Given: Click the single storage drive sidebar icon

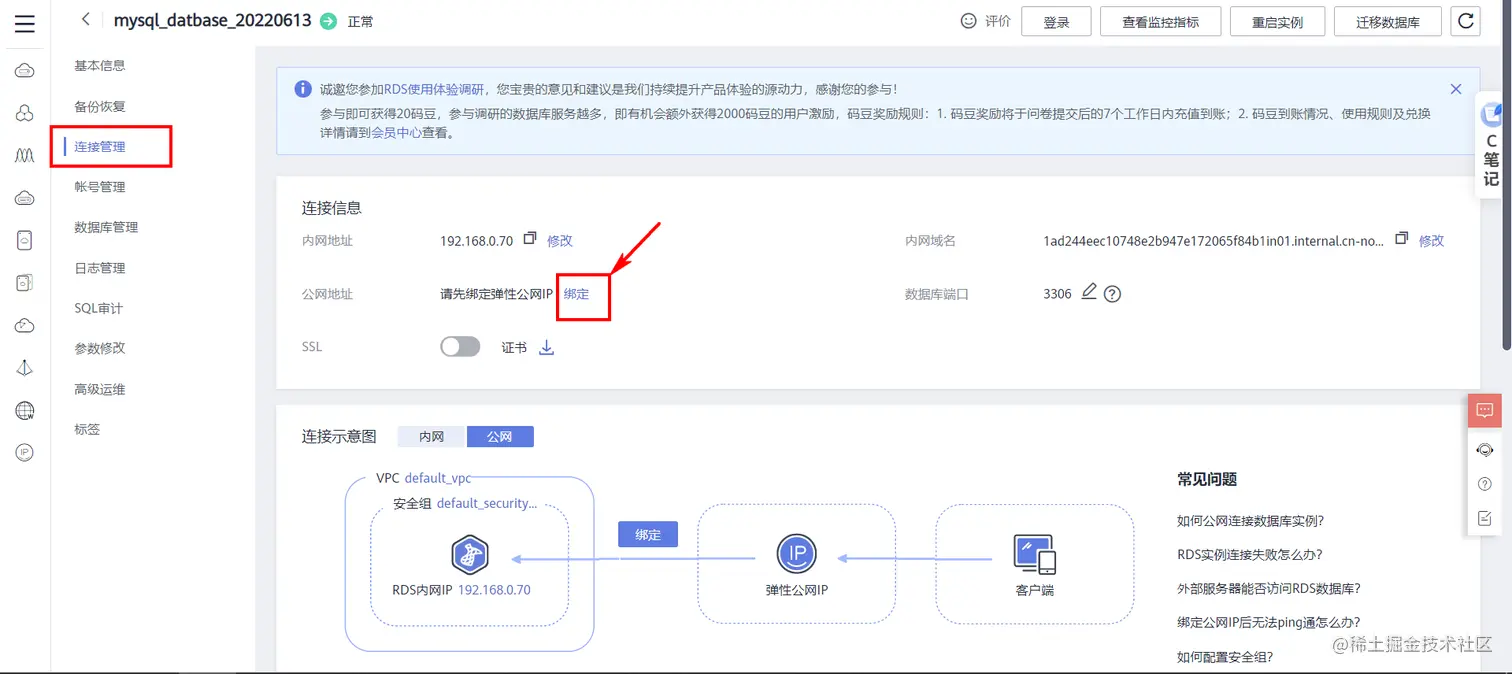Looking at the screenshot, I should (x=25, y=240).
